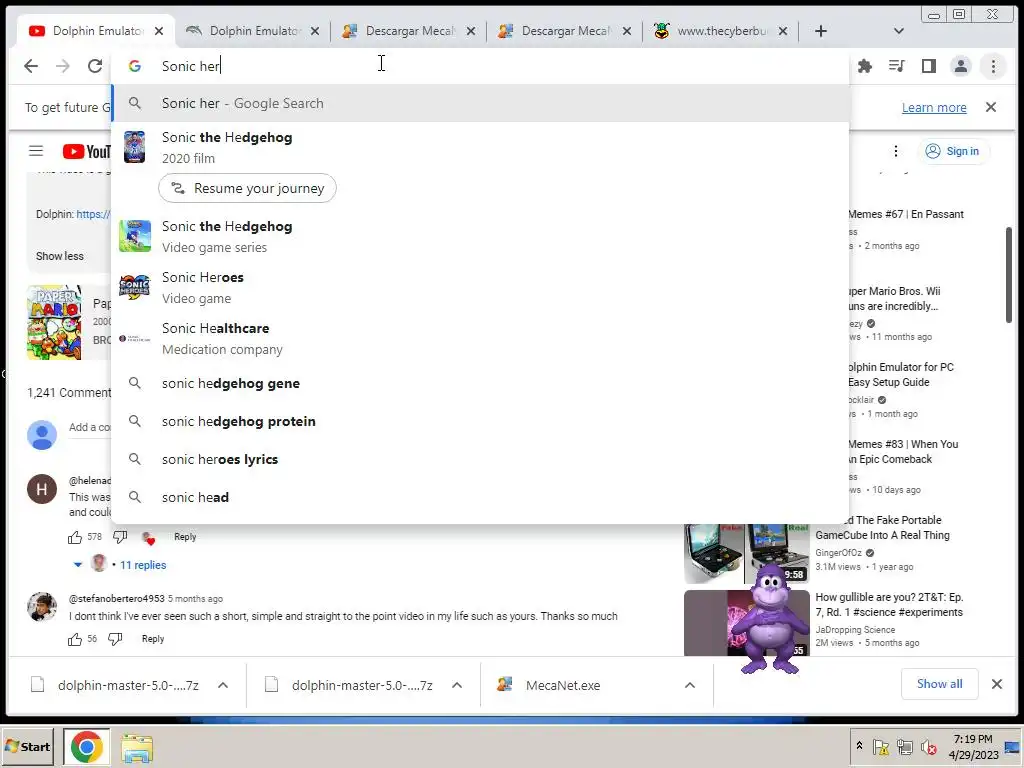Screen dimensions: 1024x768
Task: Select 'Sonic the Hedgehog Video game series'
Action: coord(480,236)
